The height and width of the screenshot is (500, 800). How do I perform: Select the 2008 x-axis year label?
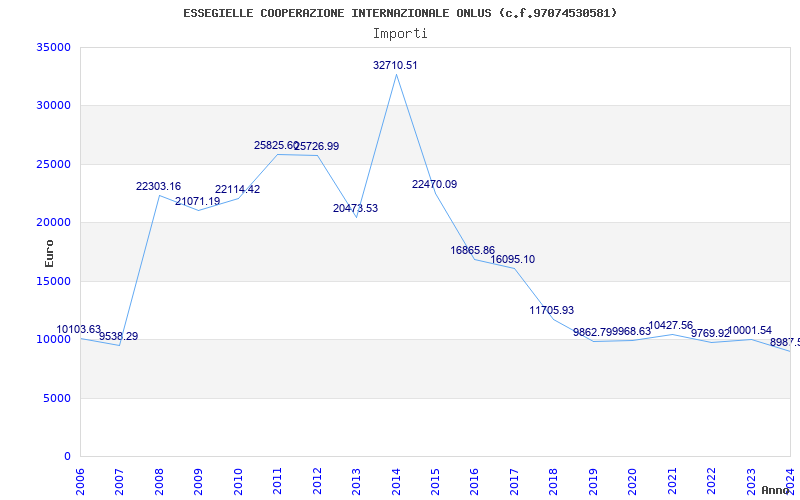(159, 480)
